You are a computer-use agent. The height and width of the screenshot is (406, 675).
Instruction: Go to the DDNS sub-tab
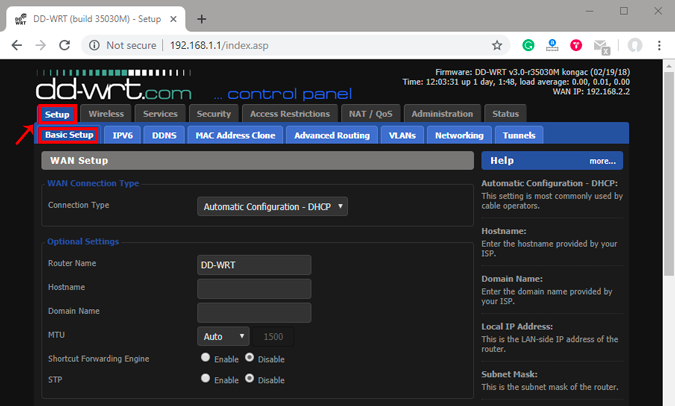[x=164, y=135]
